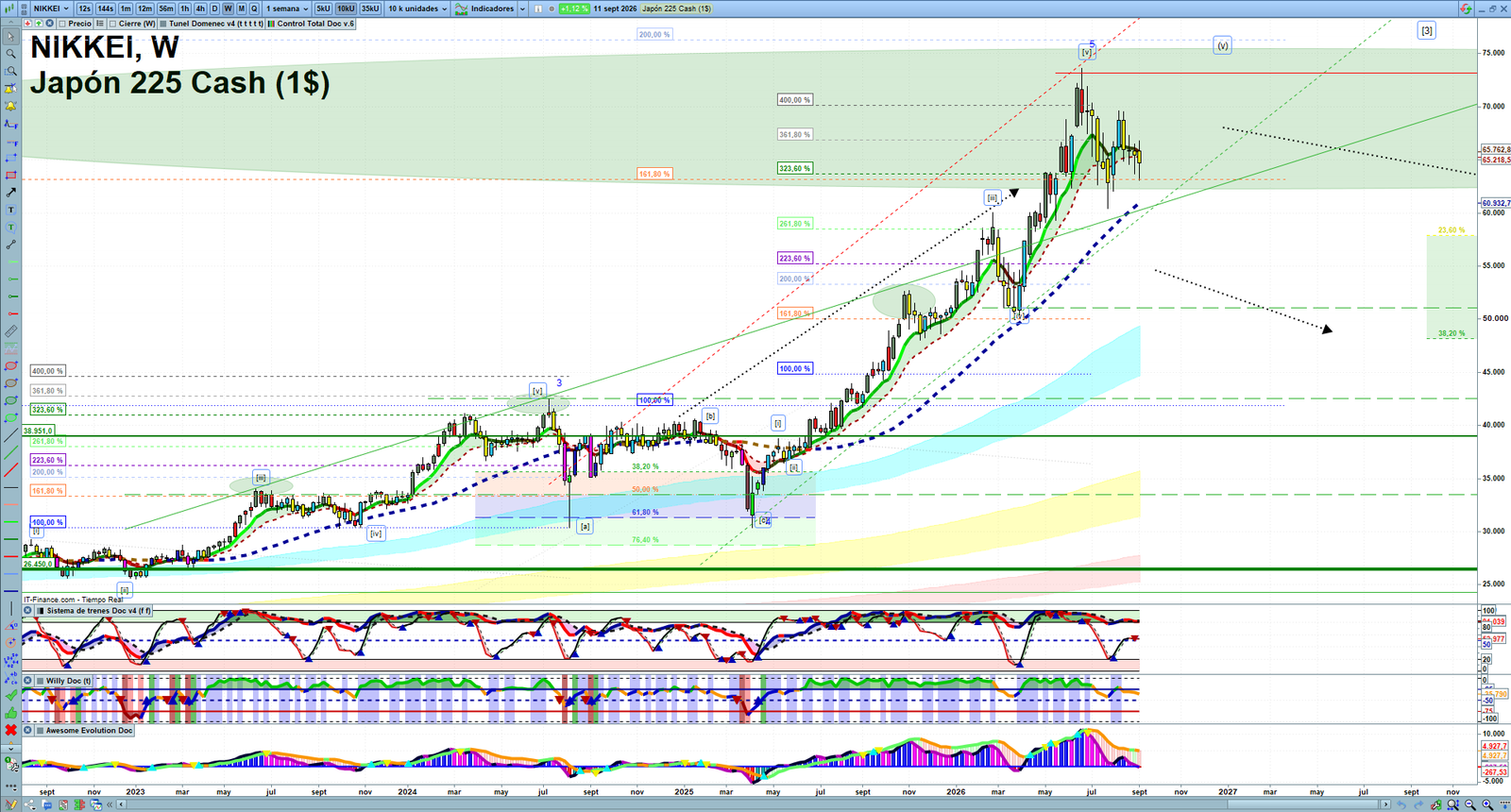Image resolution: width=1511 pixels, height=812 pixels.
Task: Click the 38.951,0 price level label
Action: [x=38, y=431]
